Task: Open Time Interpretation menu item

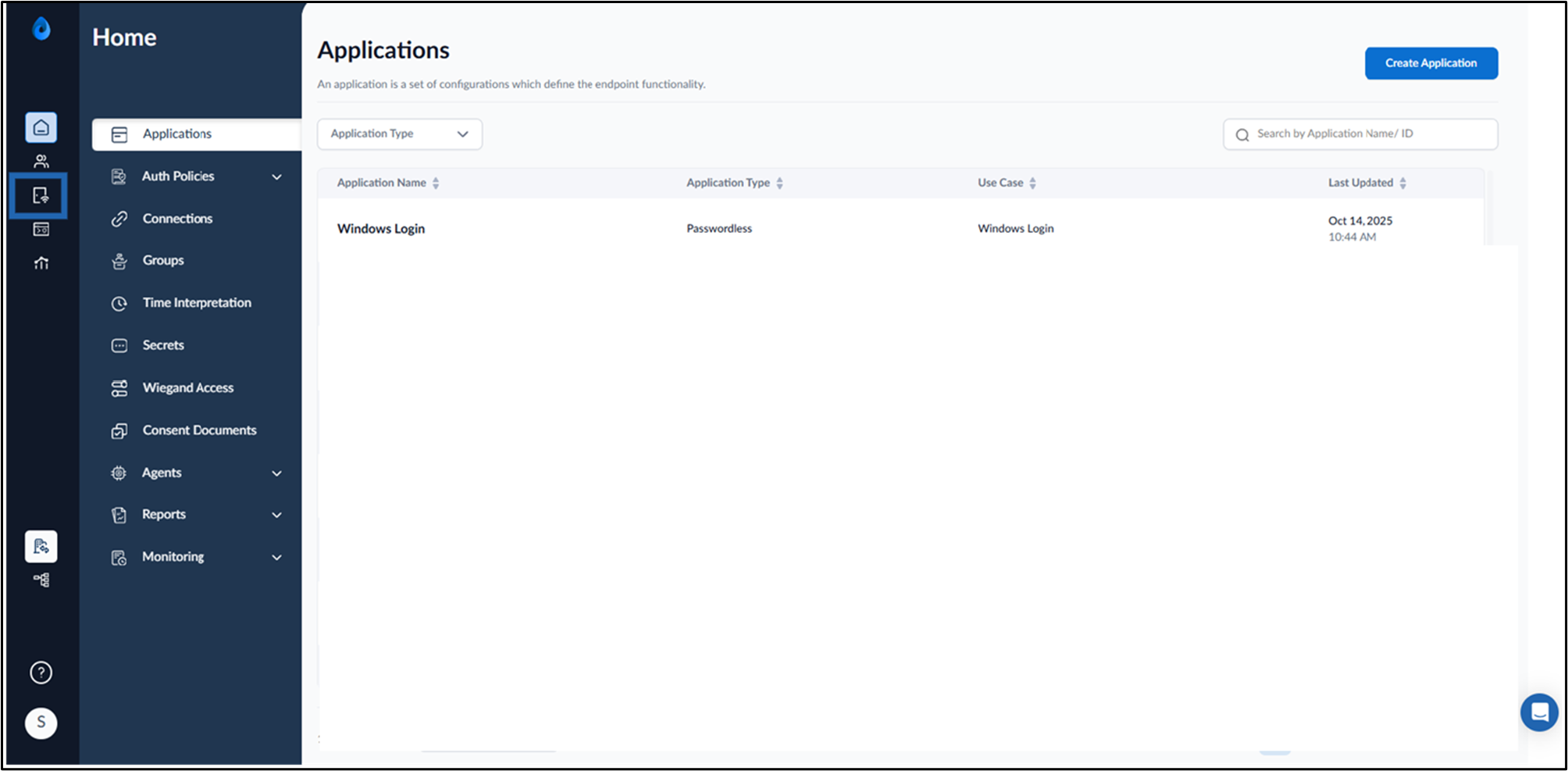Action: [197, 303]
